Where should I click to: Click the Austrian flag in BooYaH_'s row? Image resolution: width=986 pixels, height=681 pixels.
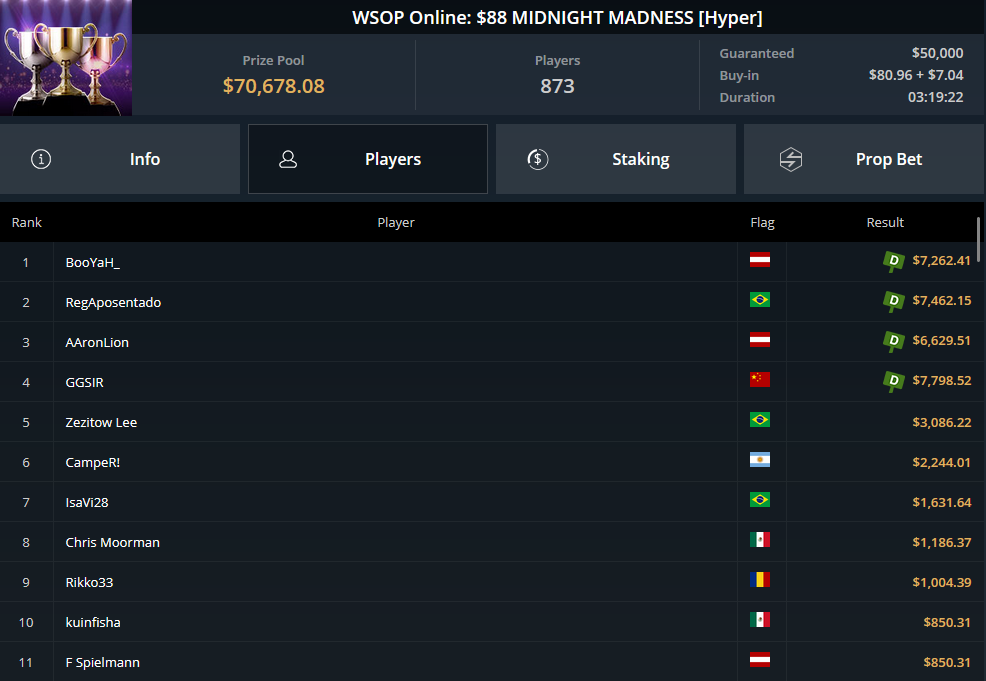(x=760, y=260)
